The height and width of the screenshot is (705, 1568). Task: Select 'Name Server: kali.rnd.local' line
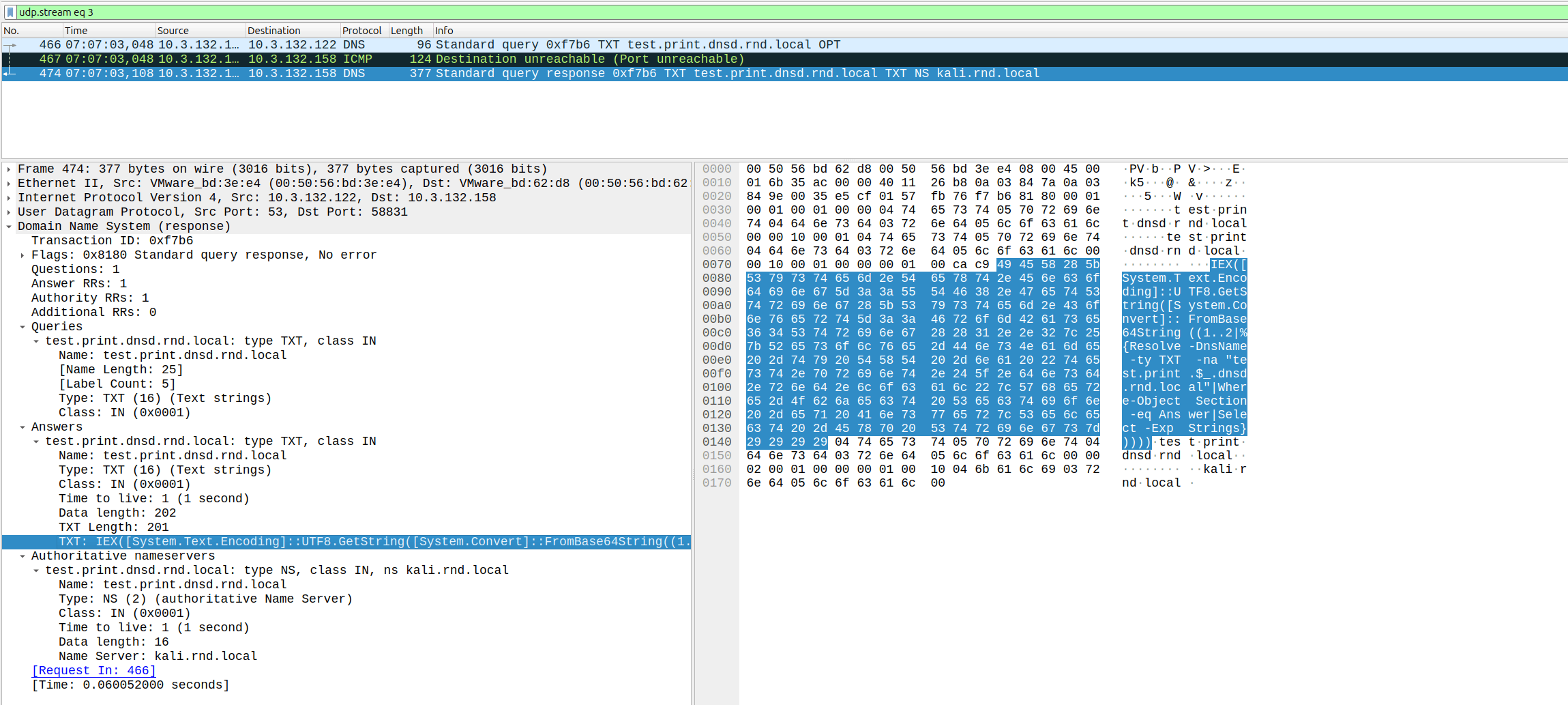click(158, 657)
